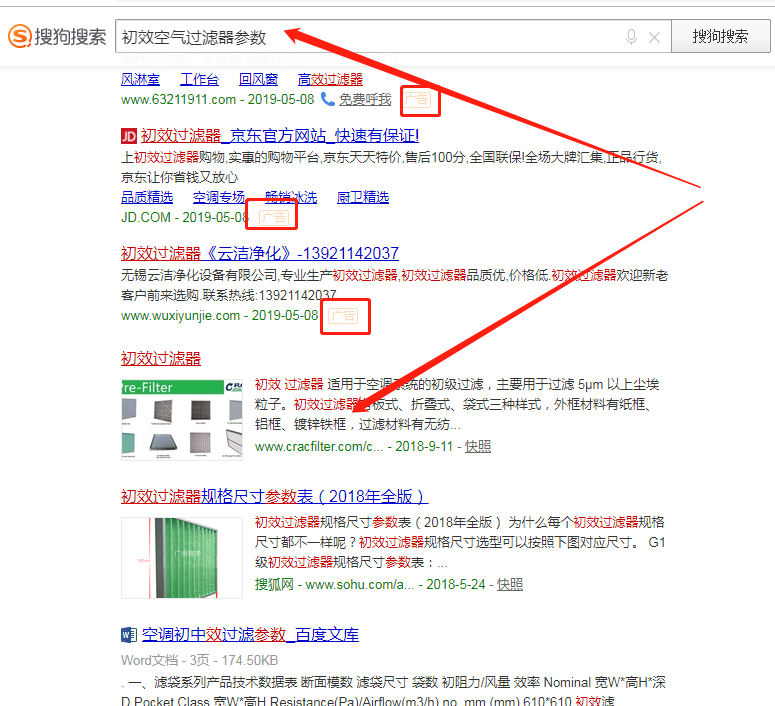Click the Word document icon
Viewport: 775px width, 706px height.
coord(129,635)
